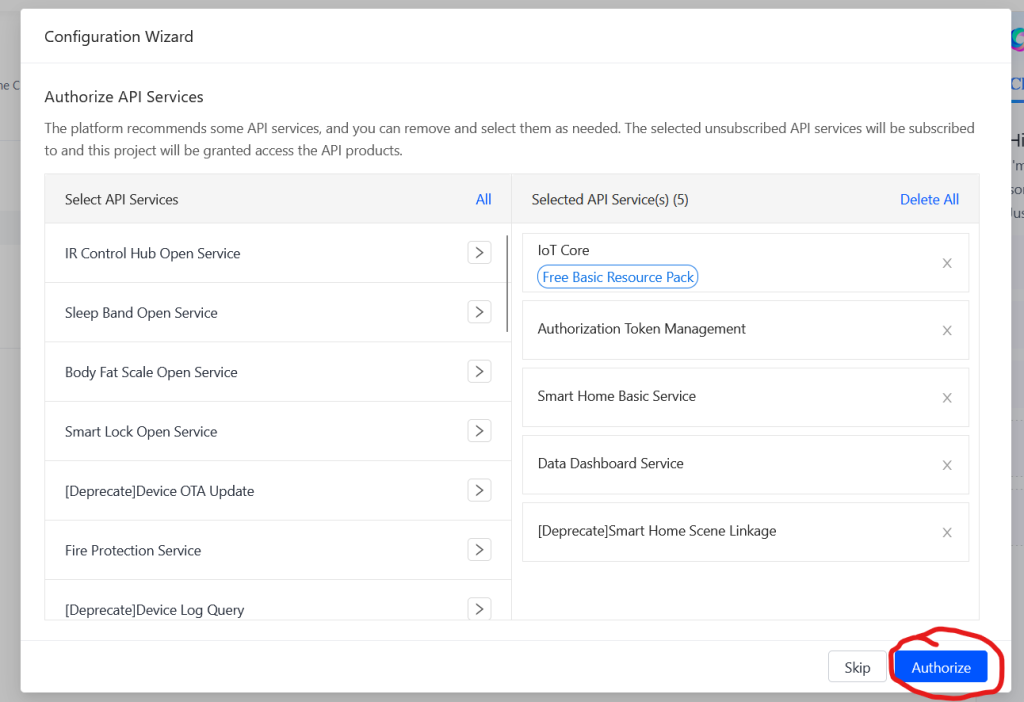Viewport: 1024px width, 702px height.
Task: Remove Data Dashboard Service
Action: (x=947, y=465)
